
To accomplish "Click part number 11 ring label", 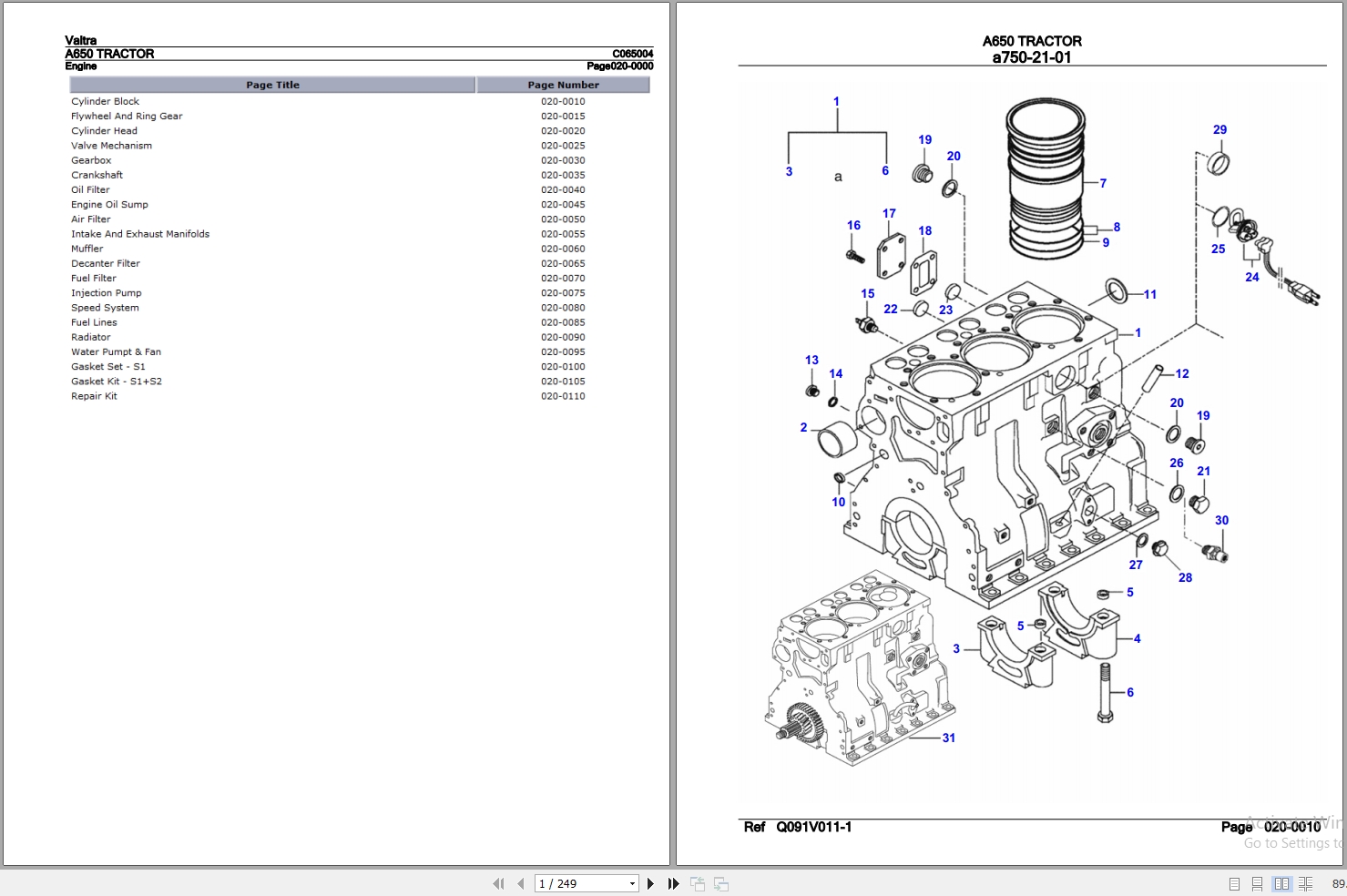I will click(x=1150, y=294).
